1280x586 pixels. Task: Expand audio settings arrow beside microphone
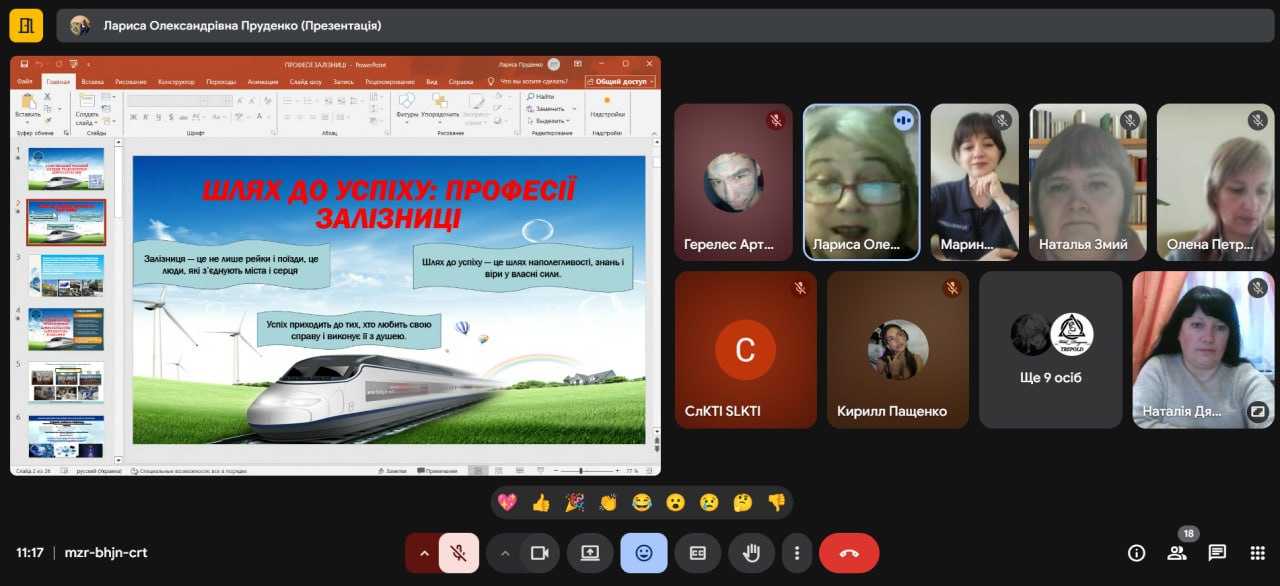tap(423, 553)
